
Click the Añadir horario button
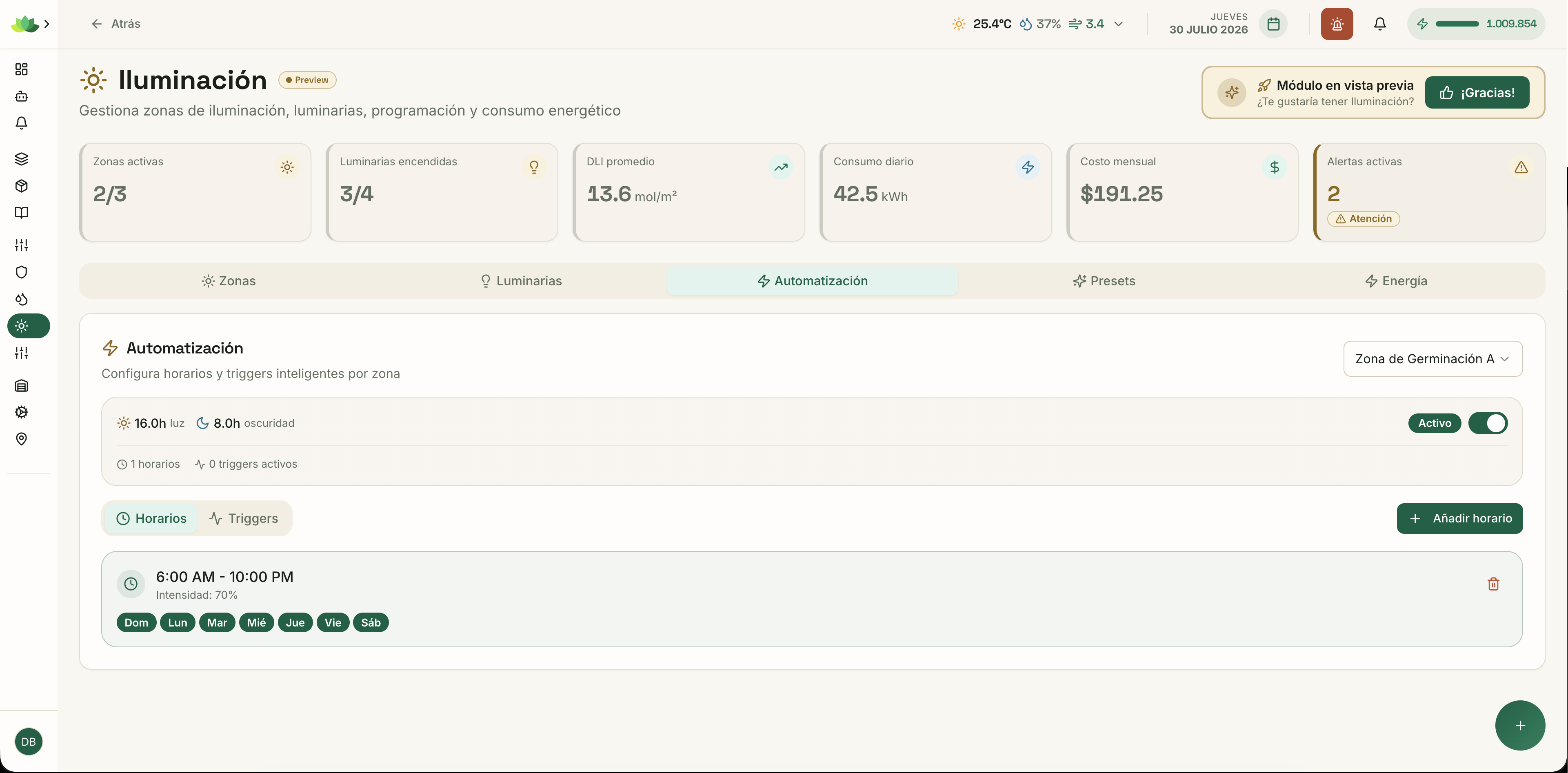point(1460,518)
